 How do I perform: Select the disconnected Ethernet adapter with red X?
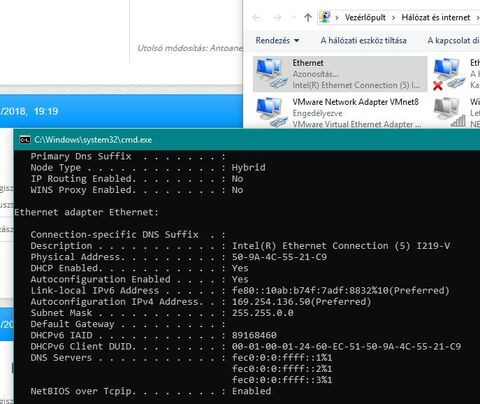(x=449, y=74)
